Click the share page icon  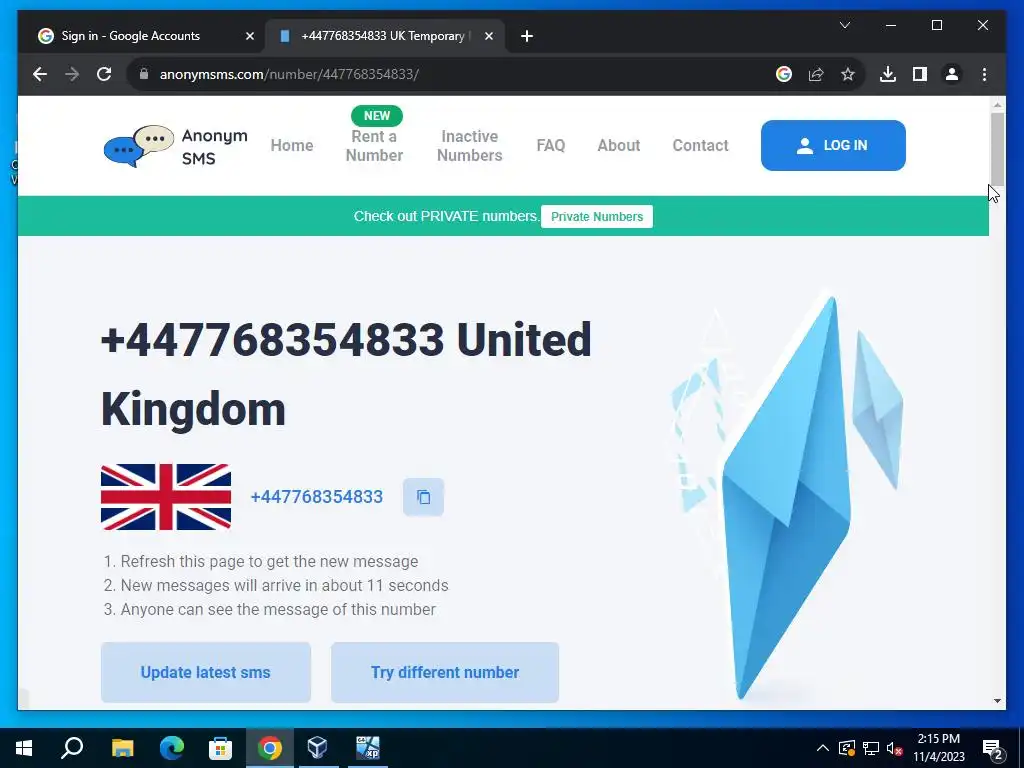pyautogui.click(x=816, y=74)
